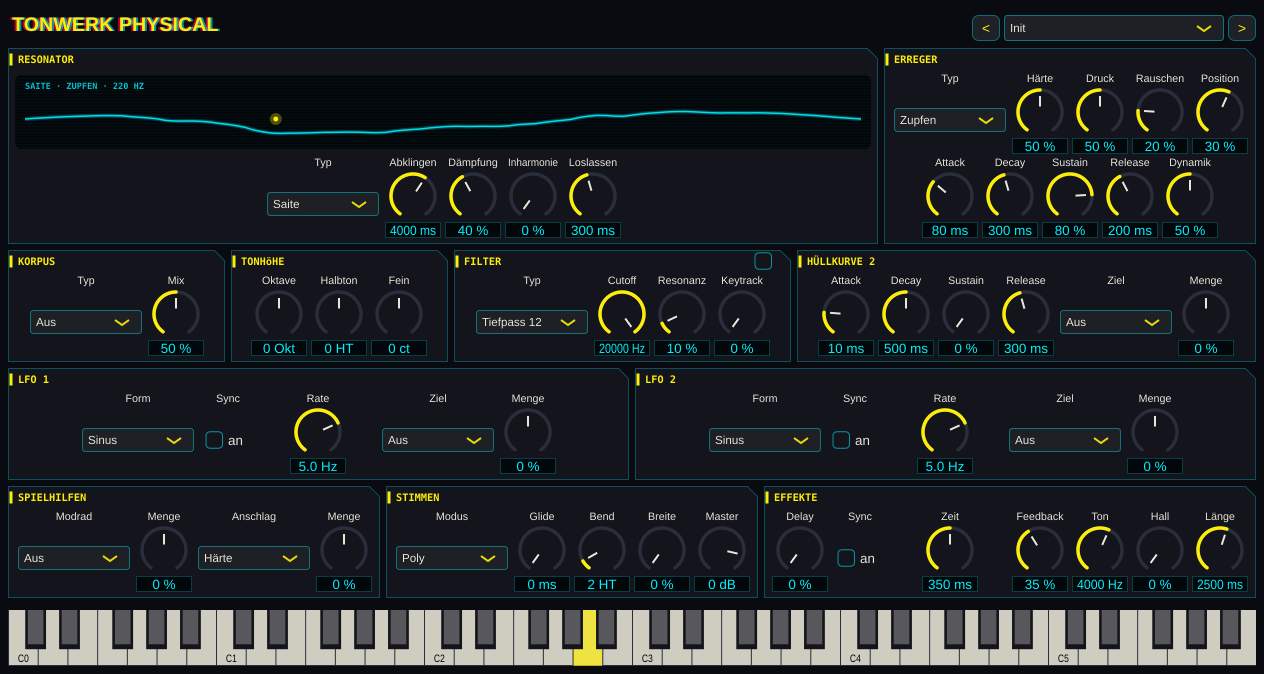Expand the Filter Typ dropdown Tiefpass 12
The height and width of the screenshot is (674, 1264).
[532, 322]
